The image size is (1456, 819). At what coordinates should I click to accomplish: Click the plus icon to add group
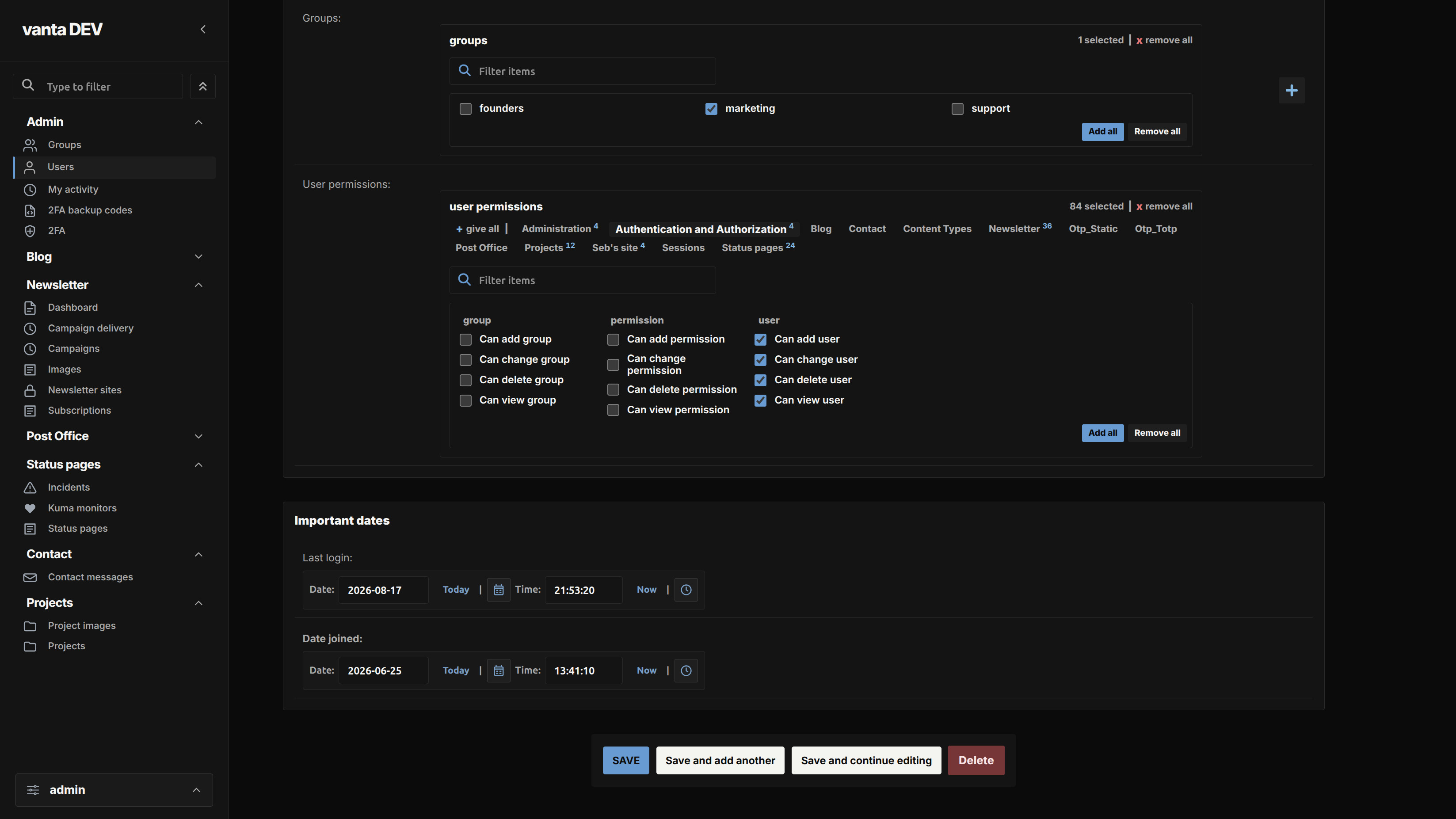click(1292, 91)
